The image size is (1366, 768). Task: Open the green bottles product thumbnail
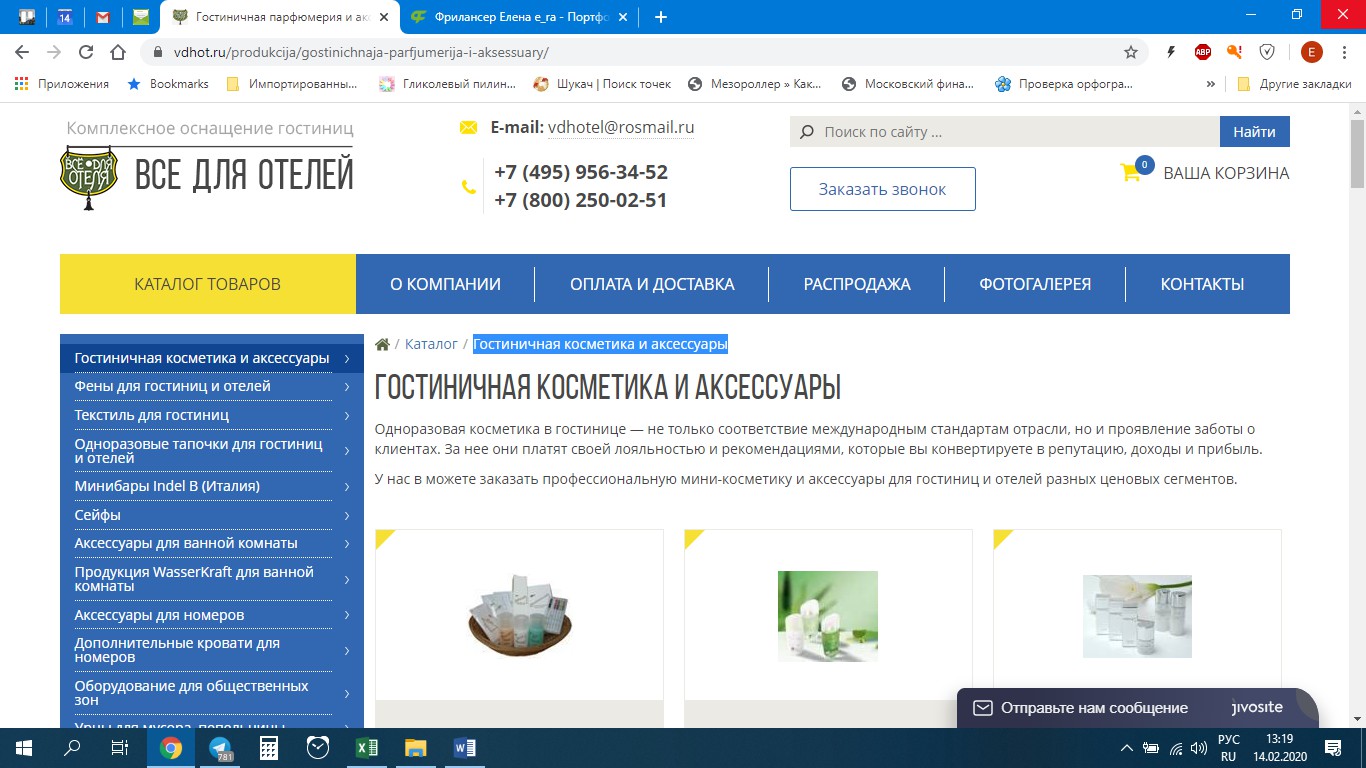point(828,616)
